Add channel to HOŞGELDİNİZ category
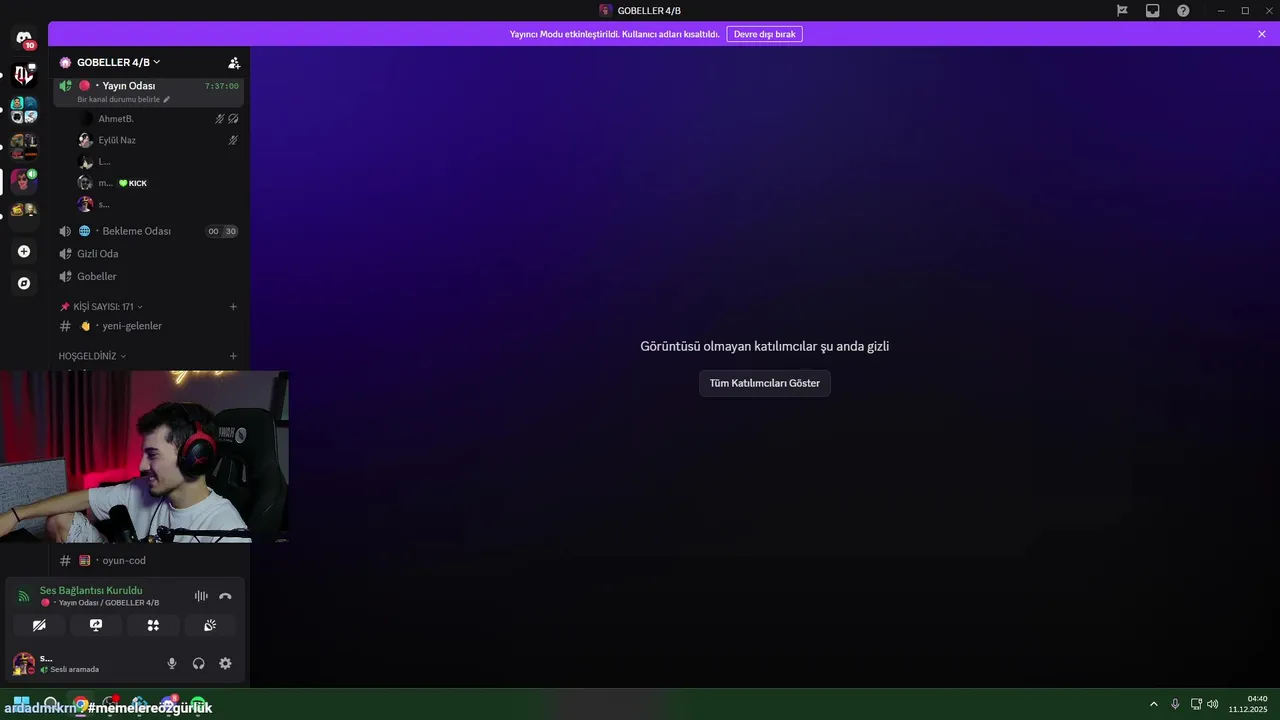 tap(233, 356)
